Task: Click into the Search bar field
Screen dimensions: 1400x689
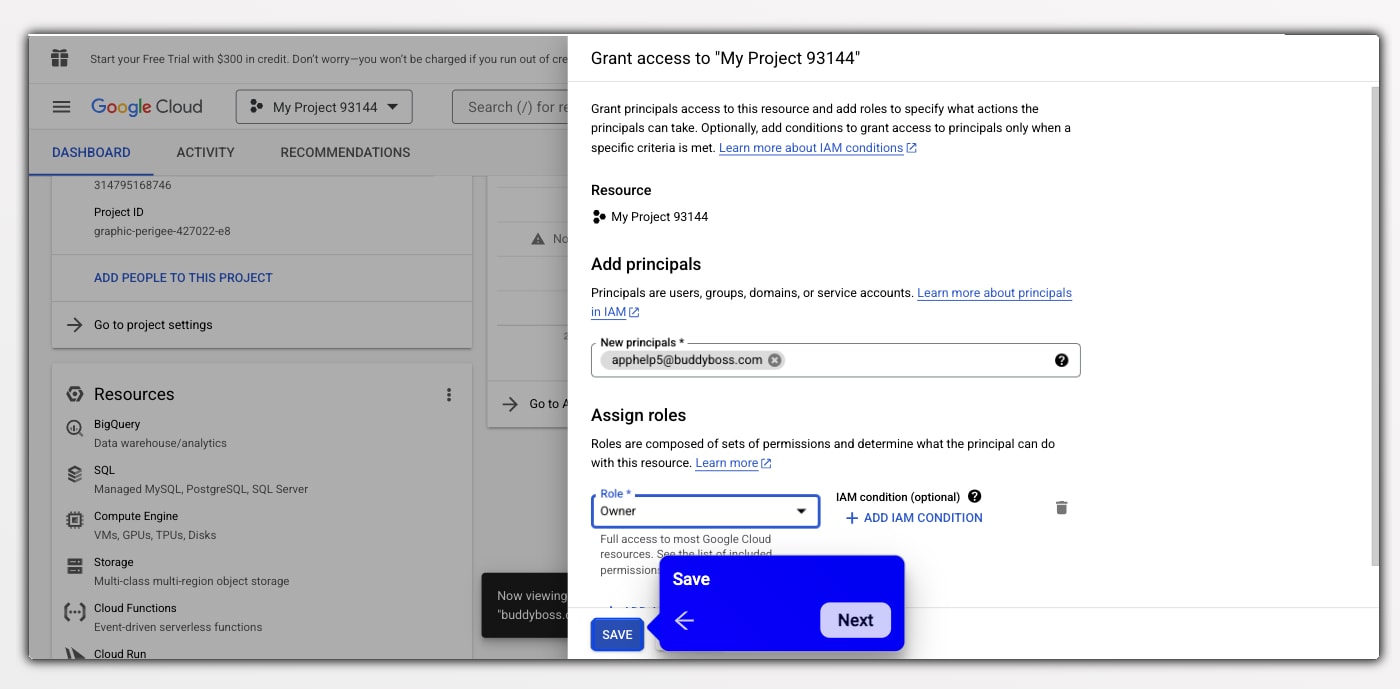Action: click(x=510, y=107)
